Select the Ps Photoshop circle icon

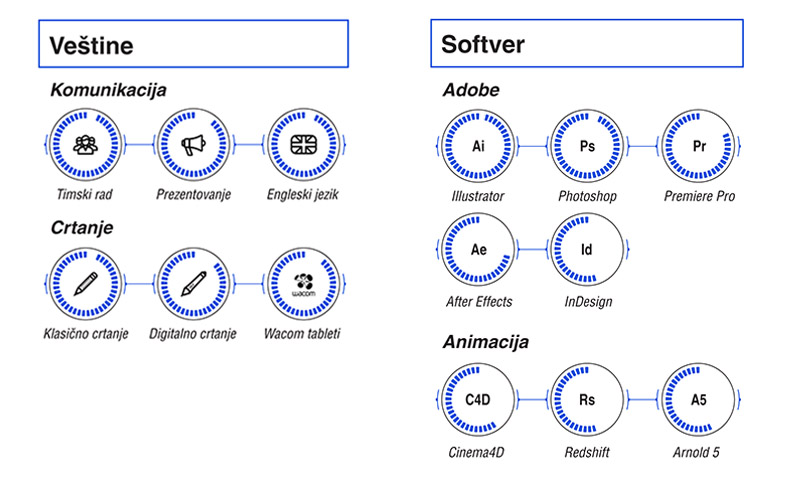pos(587,146)
